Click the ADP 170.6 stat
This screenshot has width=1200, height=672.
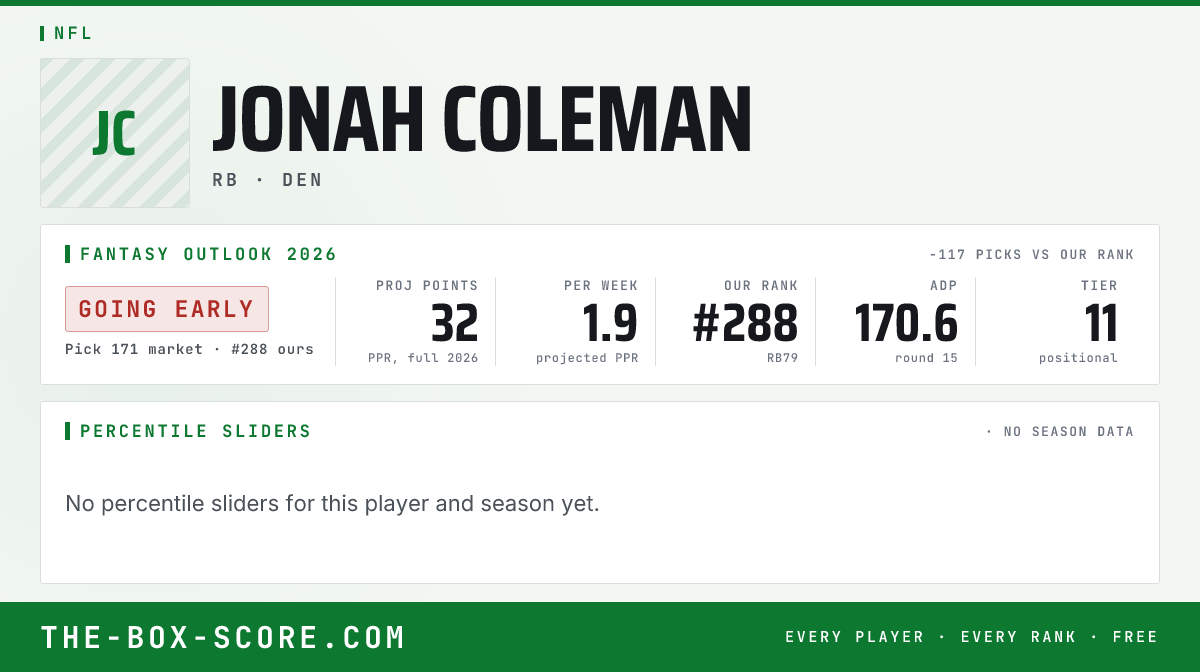pyautogui.click(x=906, y=324)
